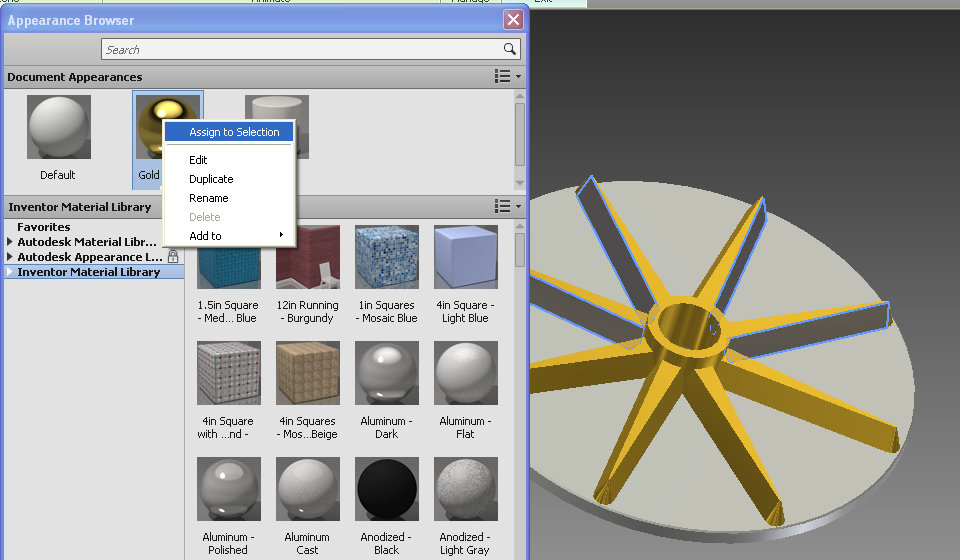Open Document Appearances view options list icon
Viewport: 960px width, 560px height.
pyautogui.click(x=508, y=77)
